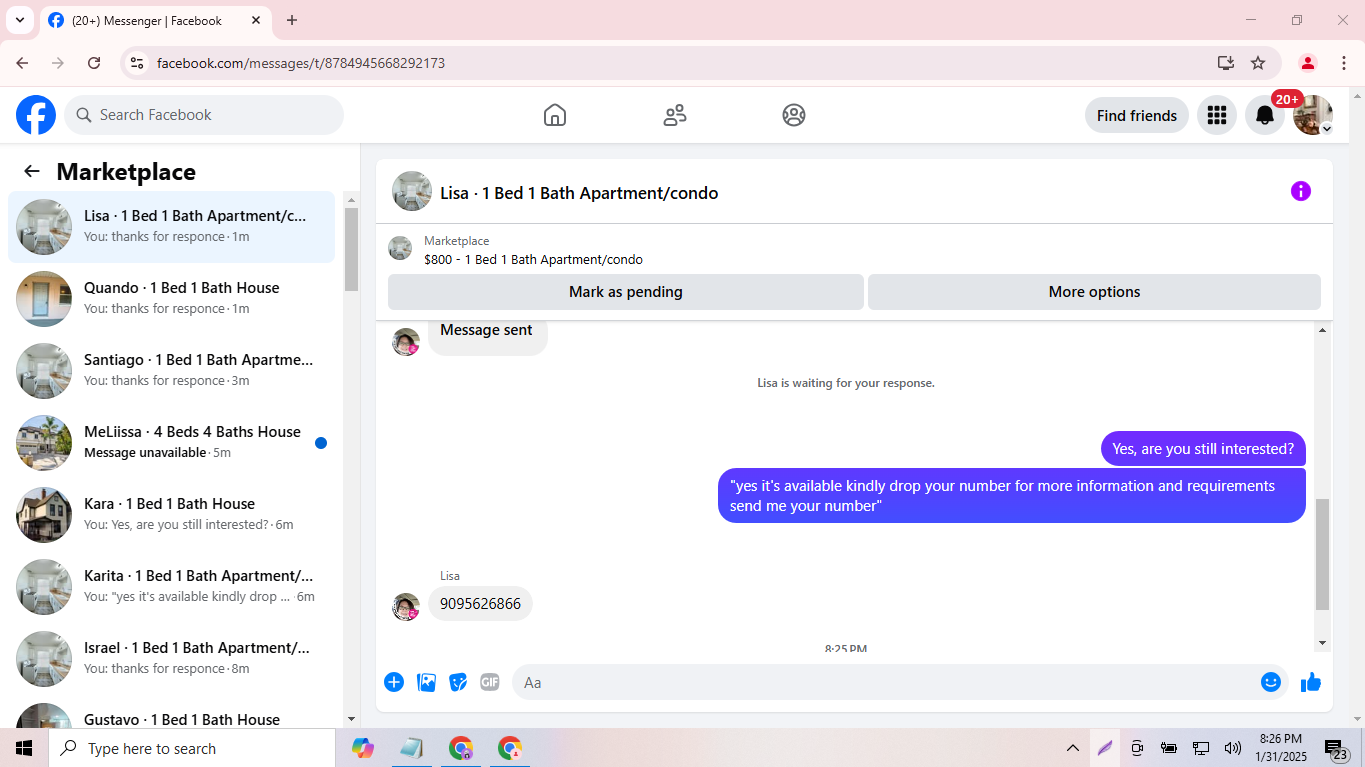Click the Search Facebook field
Image resolution: width=1365 pixels, height=767 pixels.
tap(204, 115)
